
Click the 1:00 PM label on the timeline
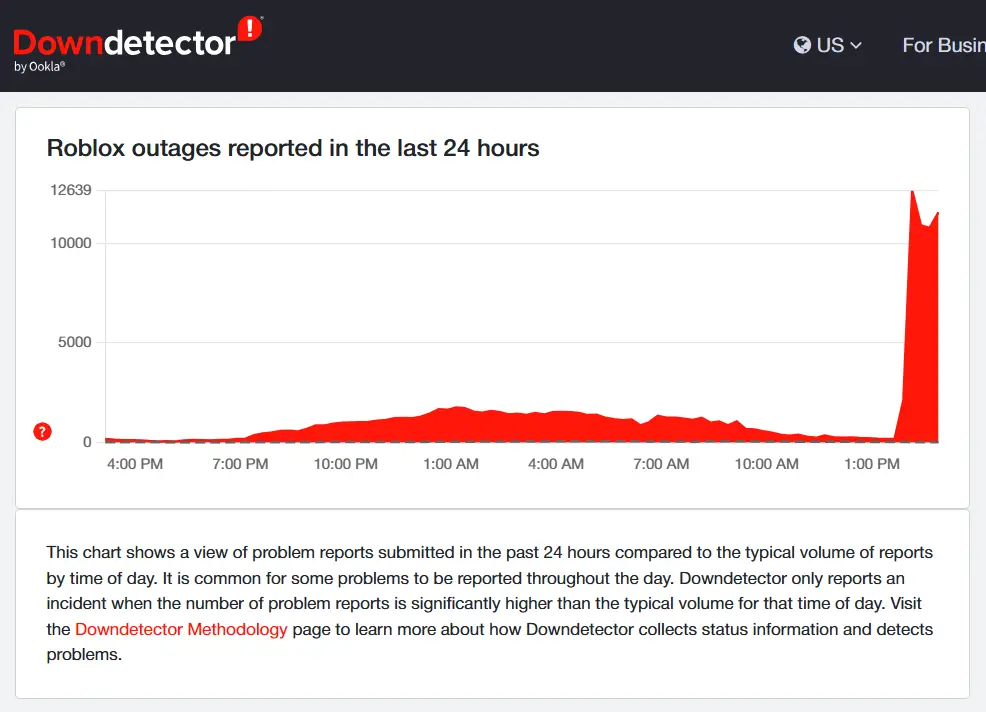tap(873, 463)
